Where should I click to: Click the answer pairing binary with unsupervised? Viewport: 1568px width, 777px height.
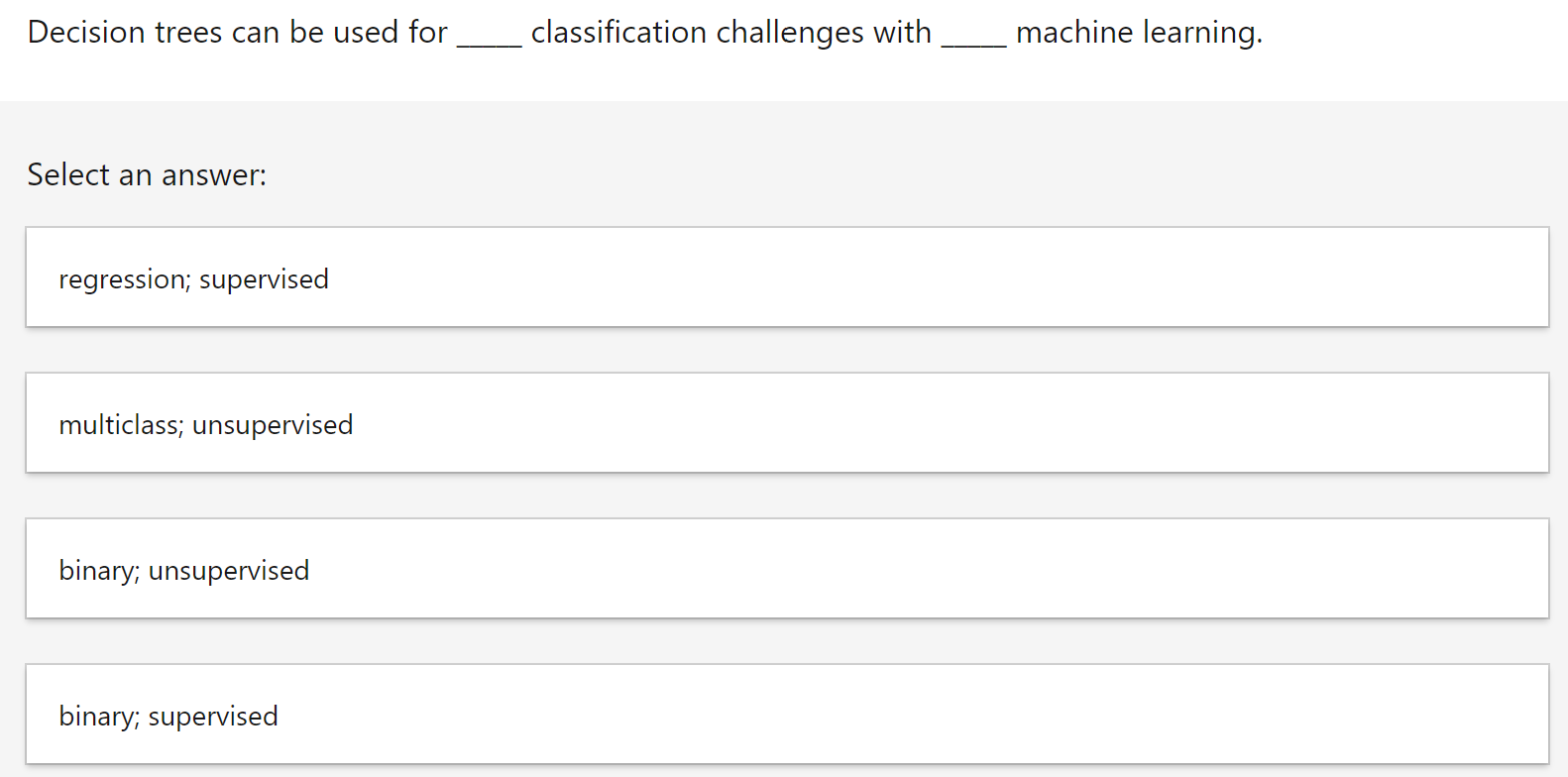(783, 568)
